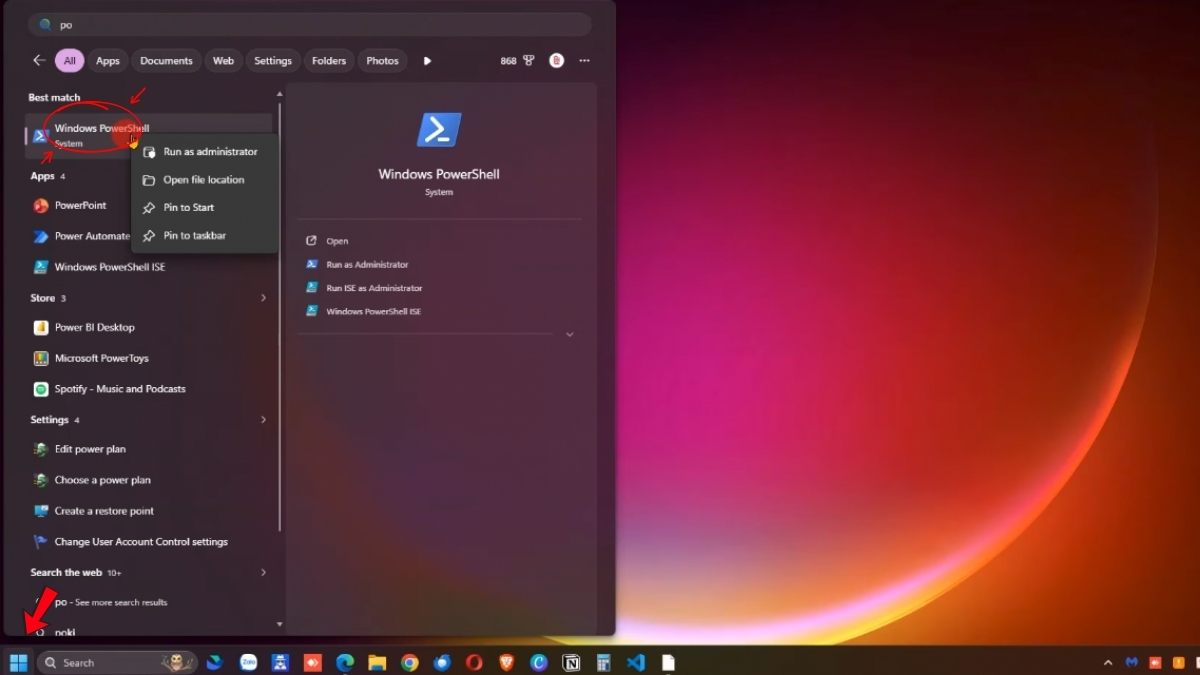Switch to the Web filter tab

pos(223,60)
